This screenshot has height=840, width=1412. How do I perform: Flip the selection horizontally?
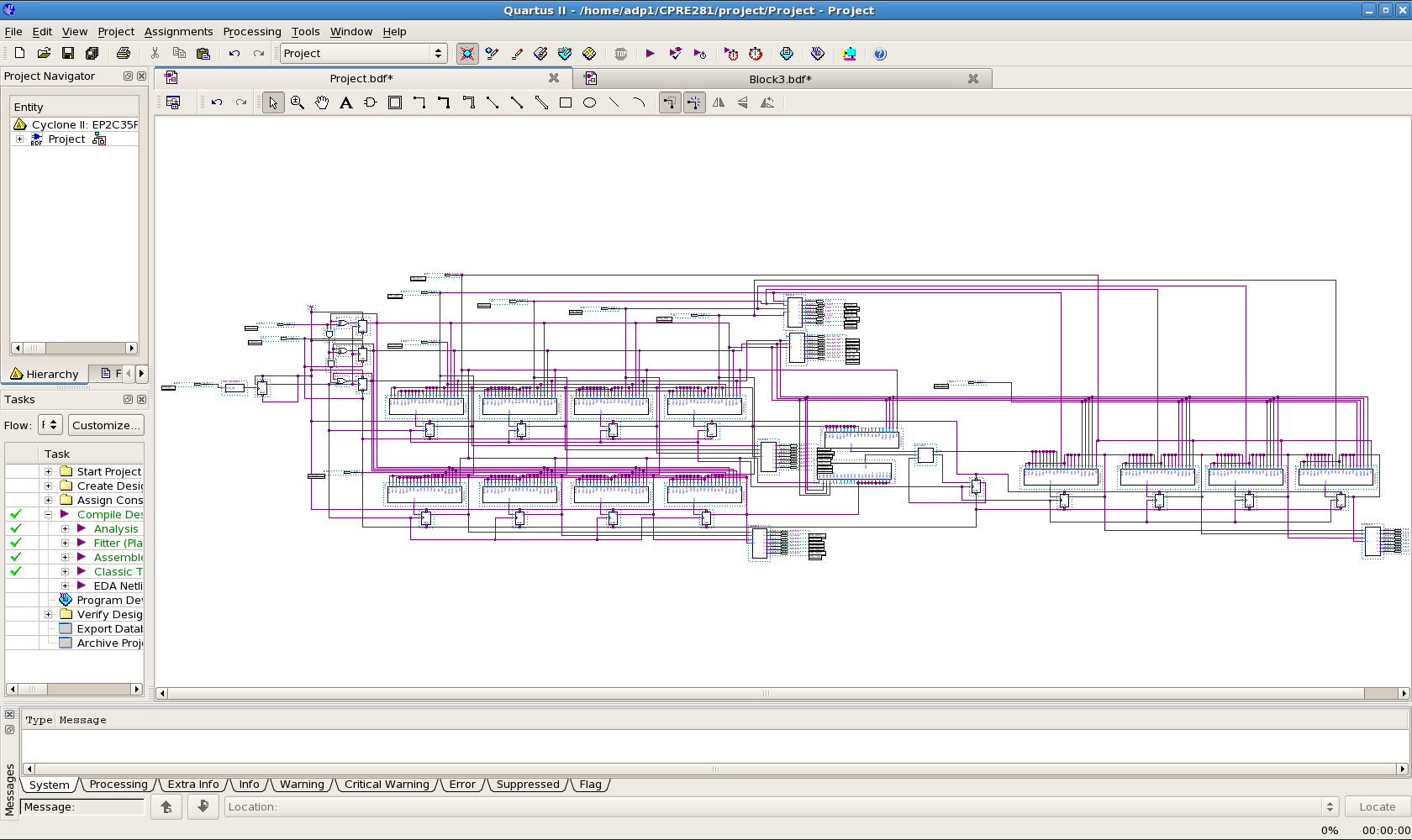coord(719,102)
